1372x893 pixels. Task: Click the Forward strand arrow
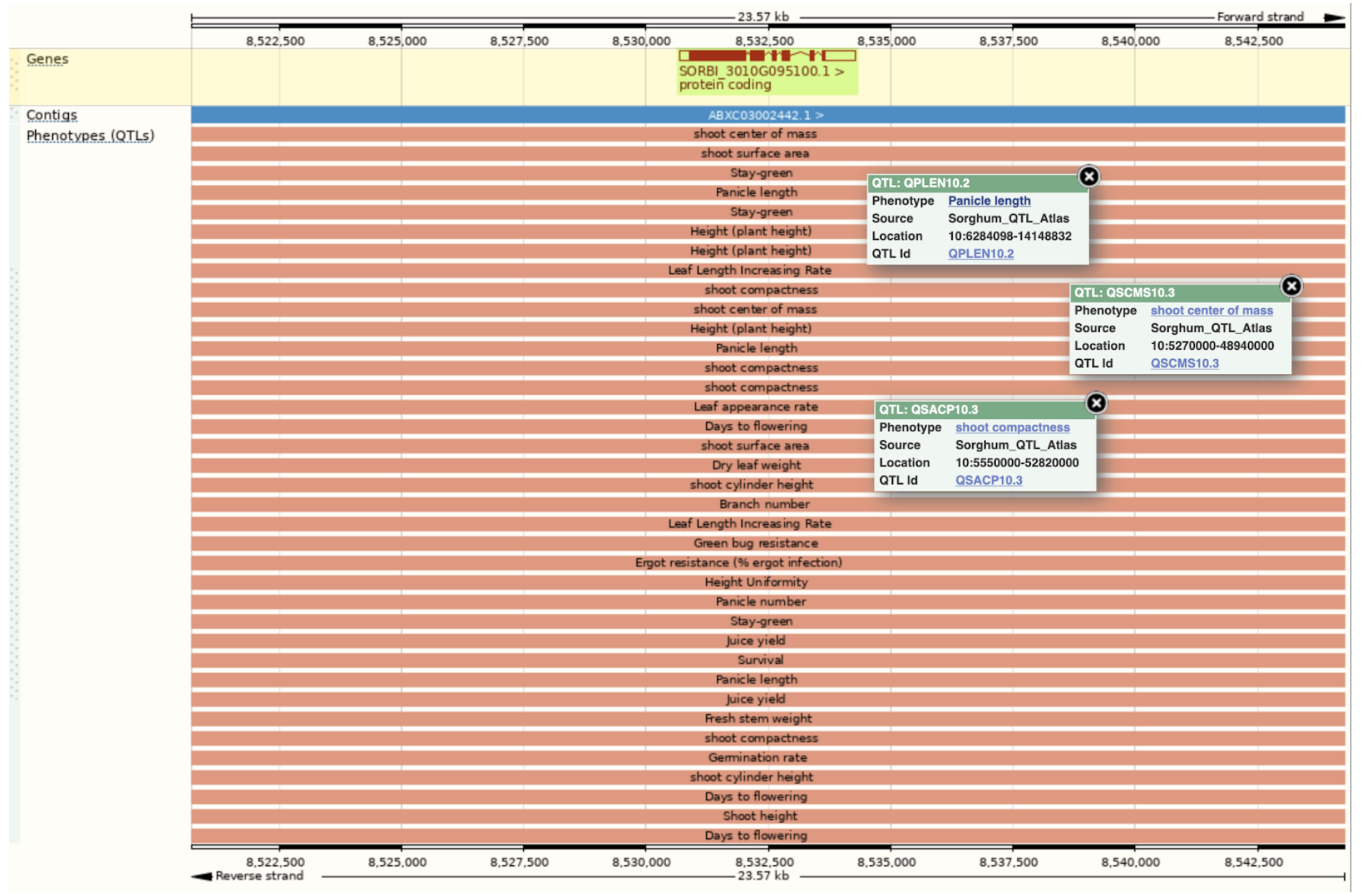(x=1334, y=17)
